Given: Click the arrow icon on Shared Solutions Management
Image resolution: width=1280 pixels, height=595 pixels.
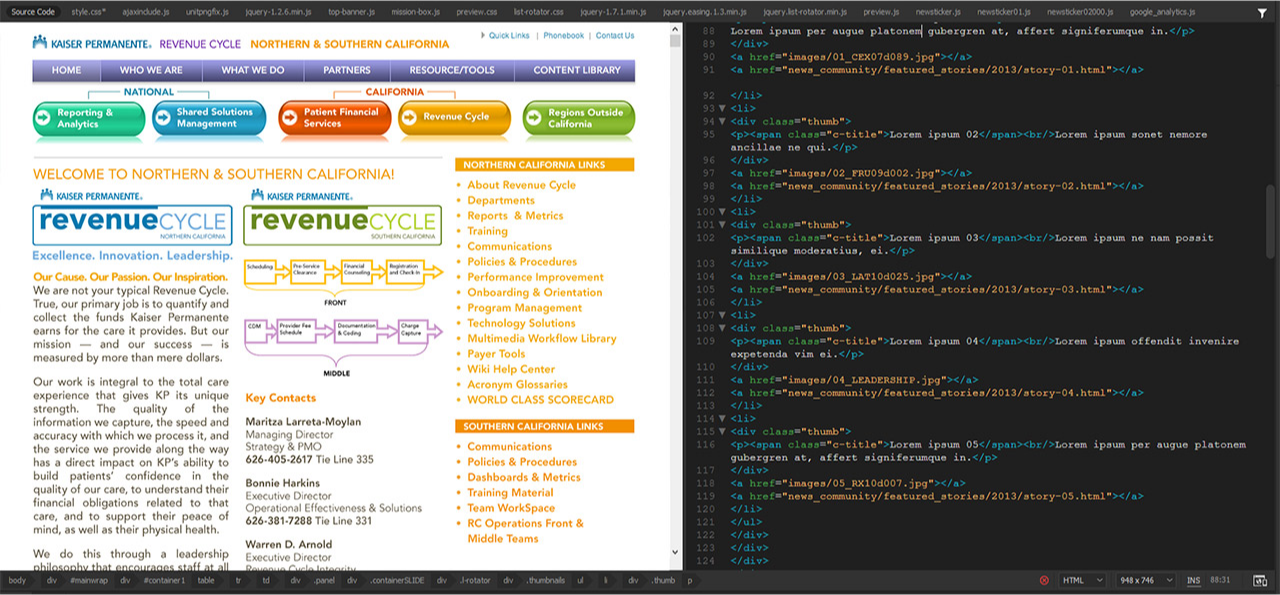Looking at the screenshot, I should pyautogui.click(x=163, y=118).
